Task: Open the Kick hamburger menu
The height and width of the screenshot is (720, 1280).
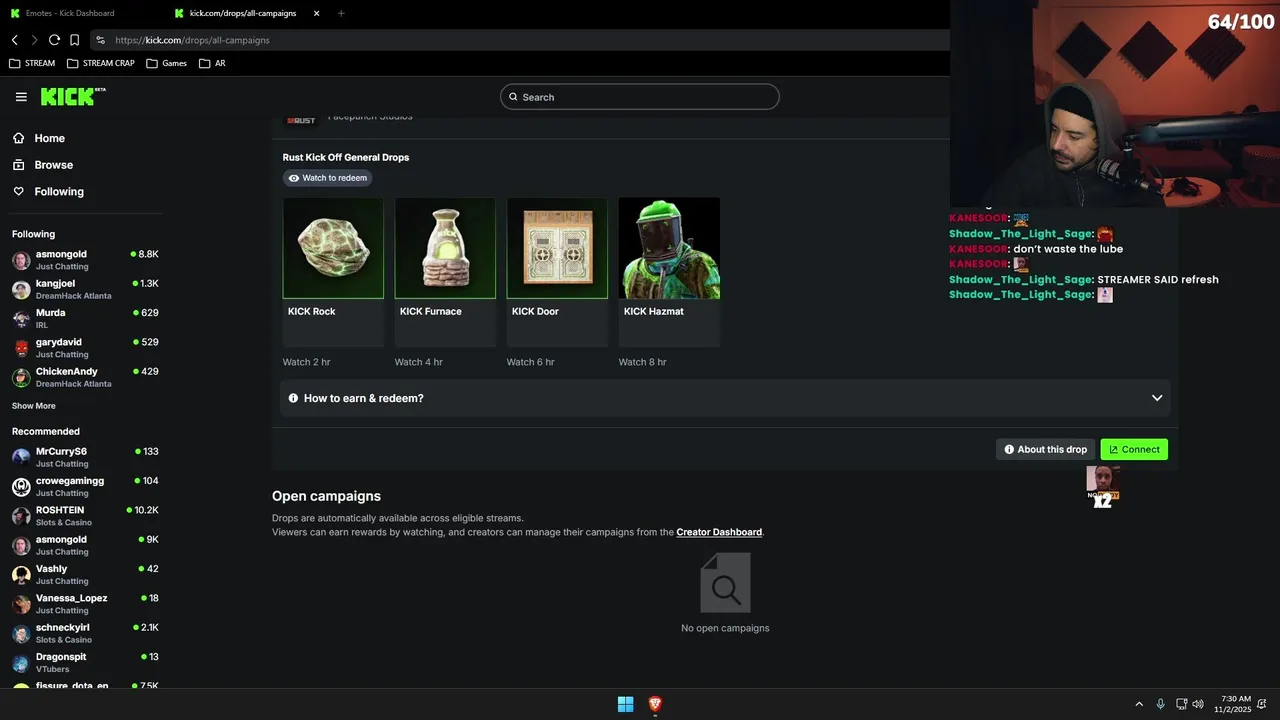Action: [21, 97]
